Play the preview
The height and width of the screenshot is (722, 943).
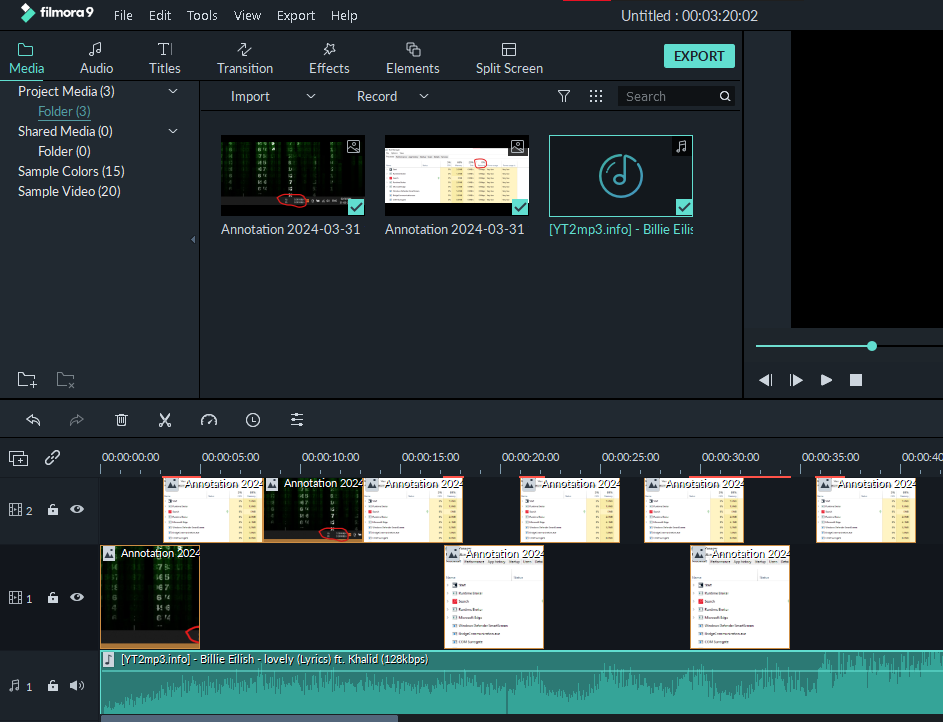826,380
